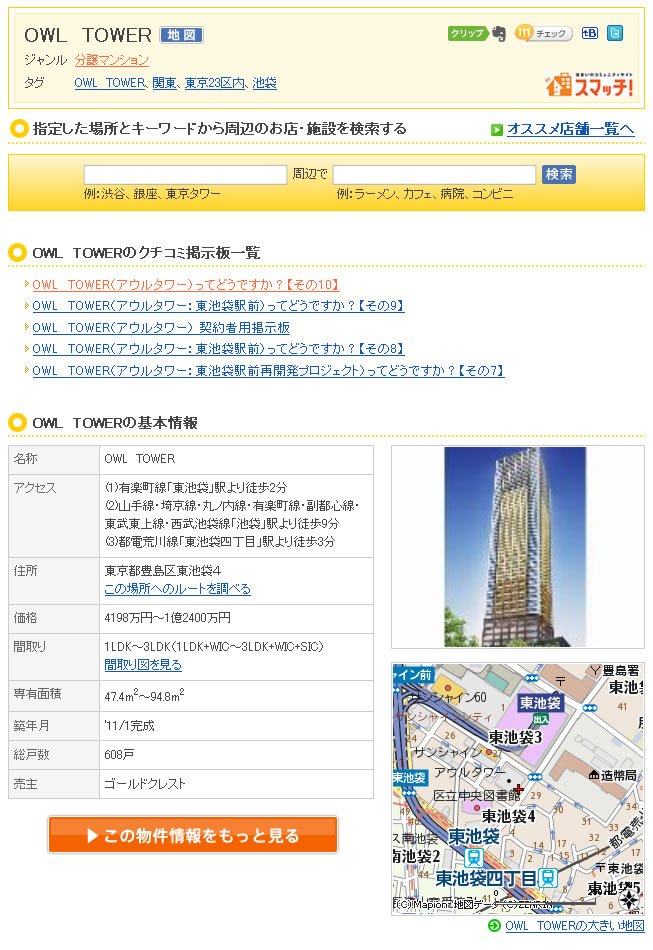Screen dimensions: 653x950
Task: Click the orange この物件情報をもっと見る button
Action: pyautogui.click(x=193, y=835)
